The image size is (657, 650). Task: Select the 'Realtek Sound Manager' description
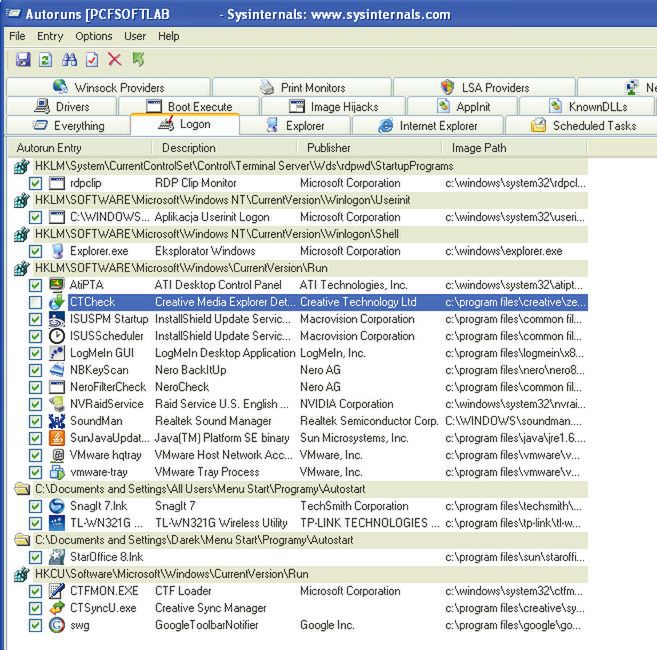click(213, 421)
